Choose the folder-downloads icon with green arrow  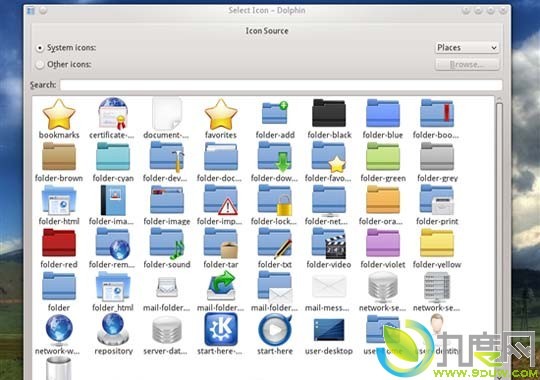[x=275, y=157]
